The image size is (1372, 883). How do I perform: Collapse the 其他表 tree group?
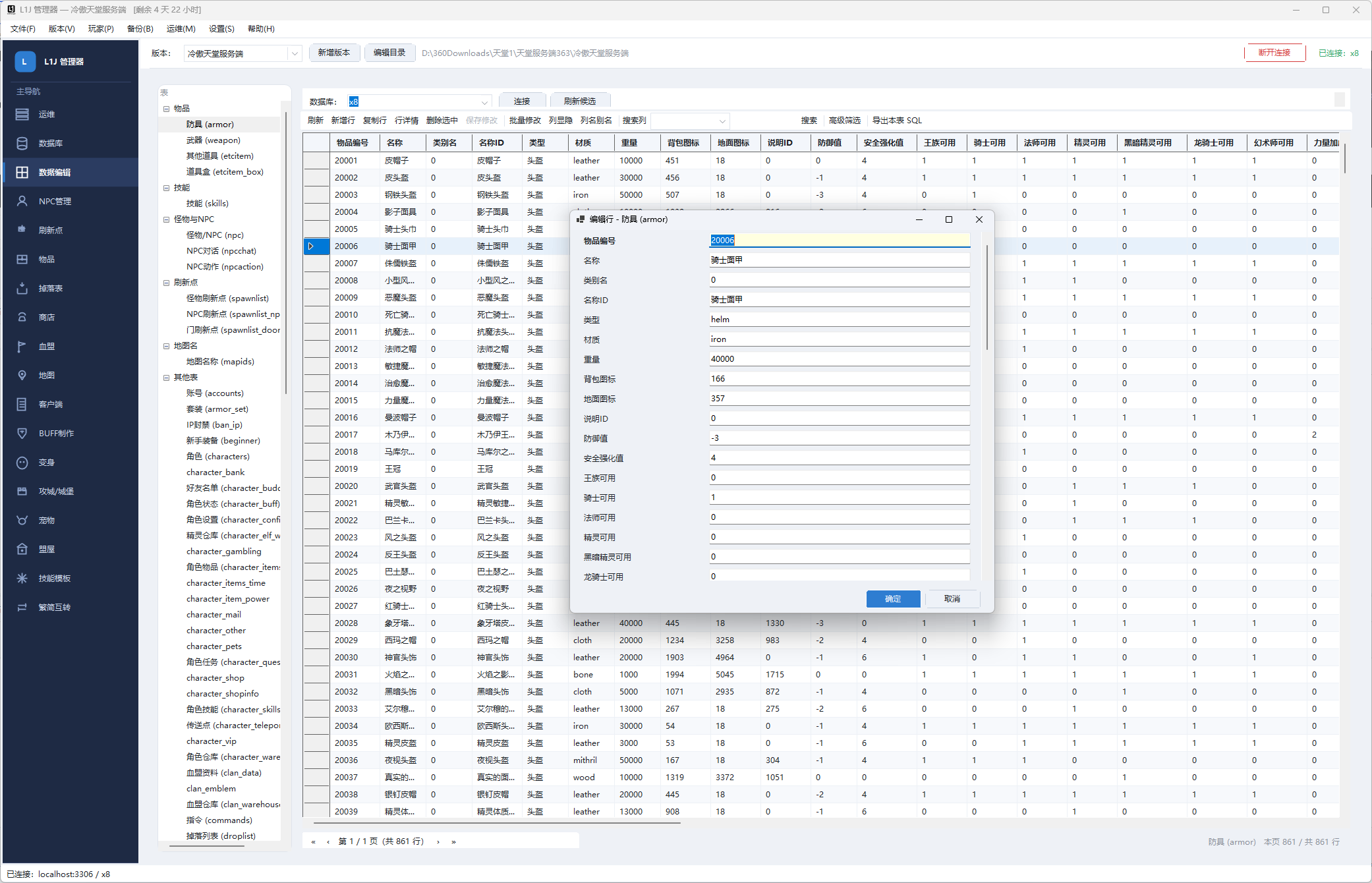click(166, 378)
